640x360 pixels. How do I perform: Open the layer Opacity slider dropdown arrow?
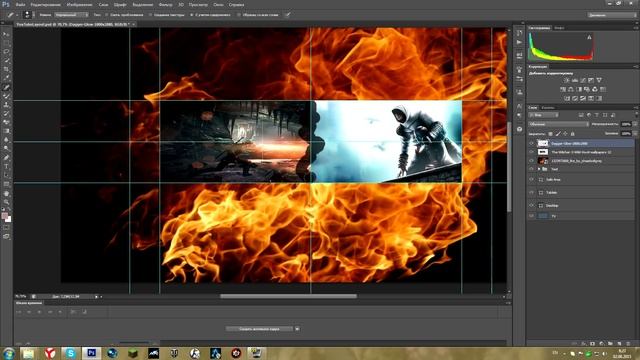pos(635,124)
